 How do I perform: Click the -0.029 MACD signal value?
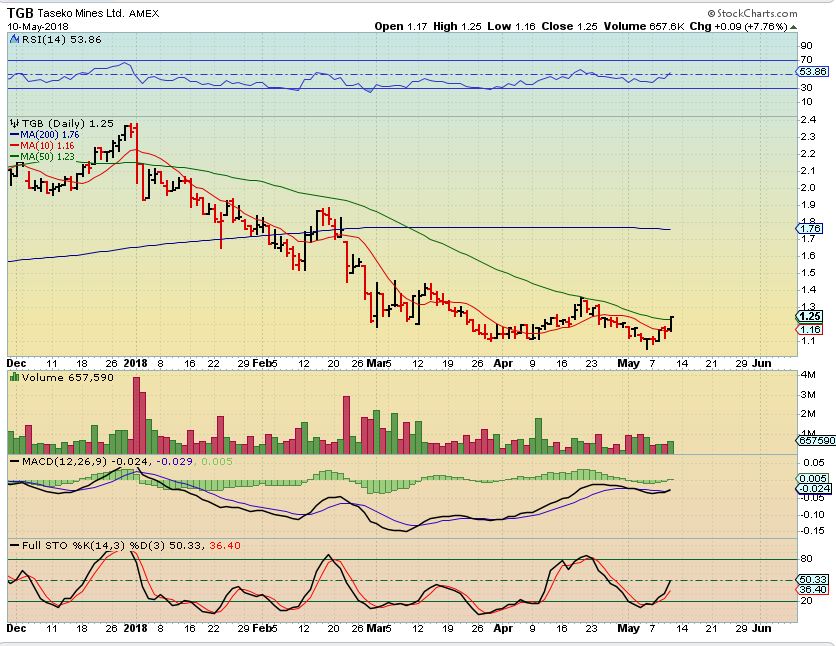pyautogui.click(x=175, y=461)
